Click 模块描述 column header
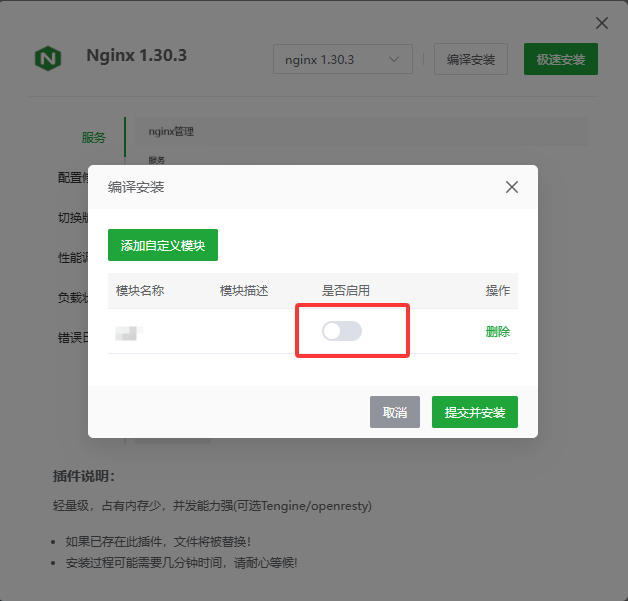Viewport: 628px width, 601px height. tap(244, 290)
